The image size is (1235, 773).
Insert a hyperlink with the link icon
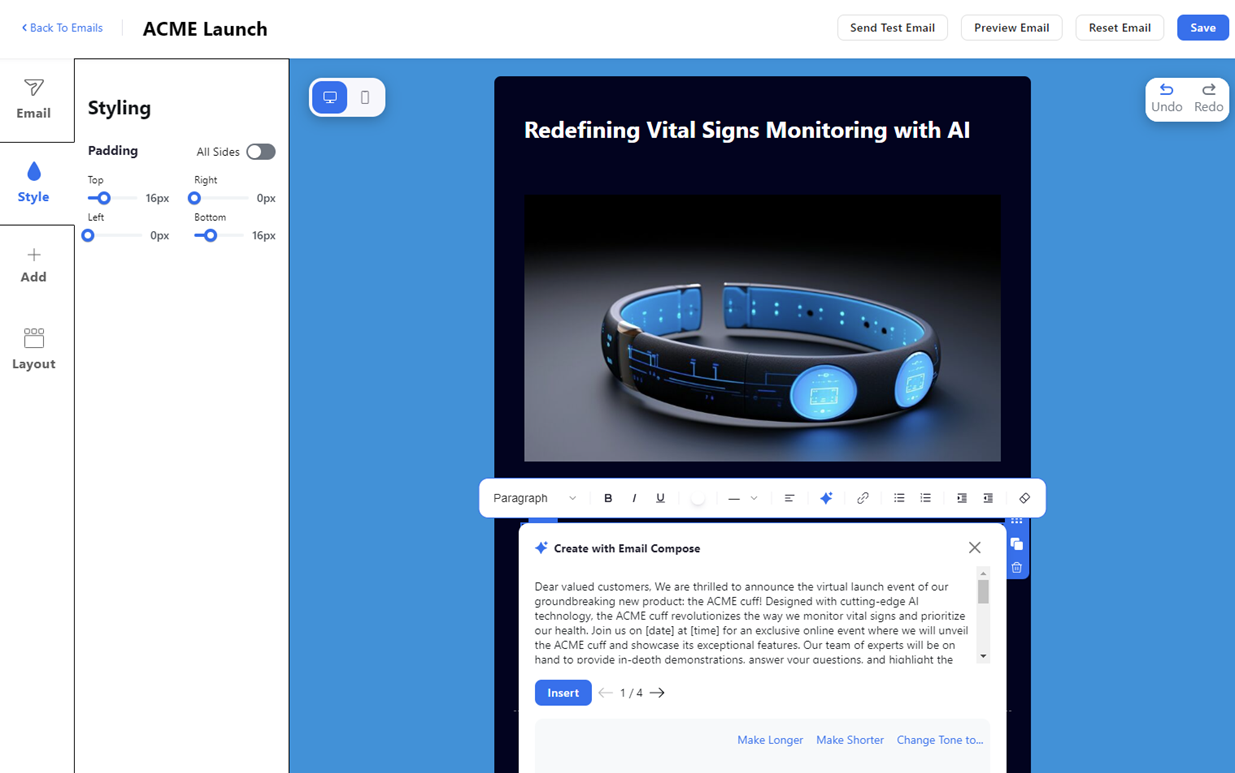pos(862,498)
